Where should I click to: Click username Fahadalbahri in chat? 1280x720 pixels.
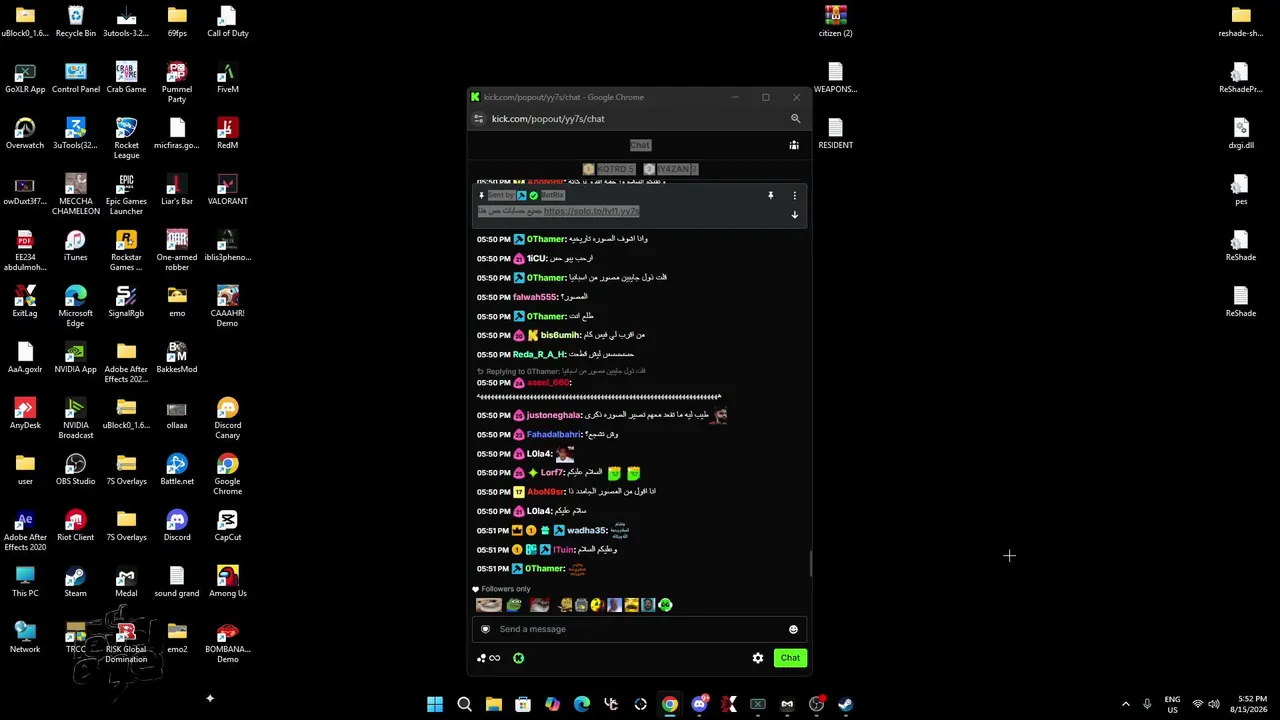554,435
